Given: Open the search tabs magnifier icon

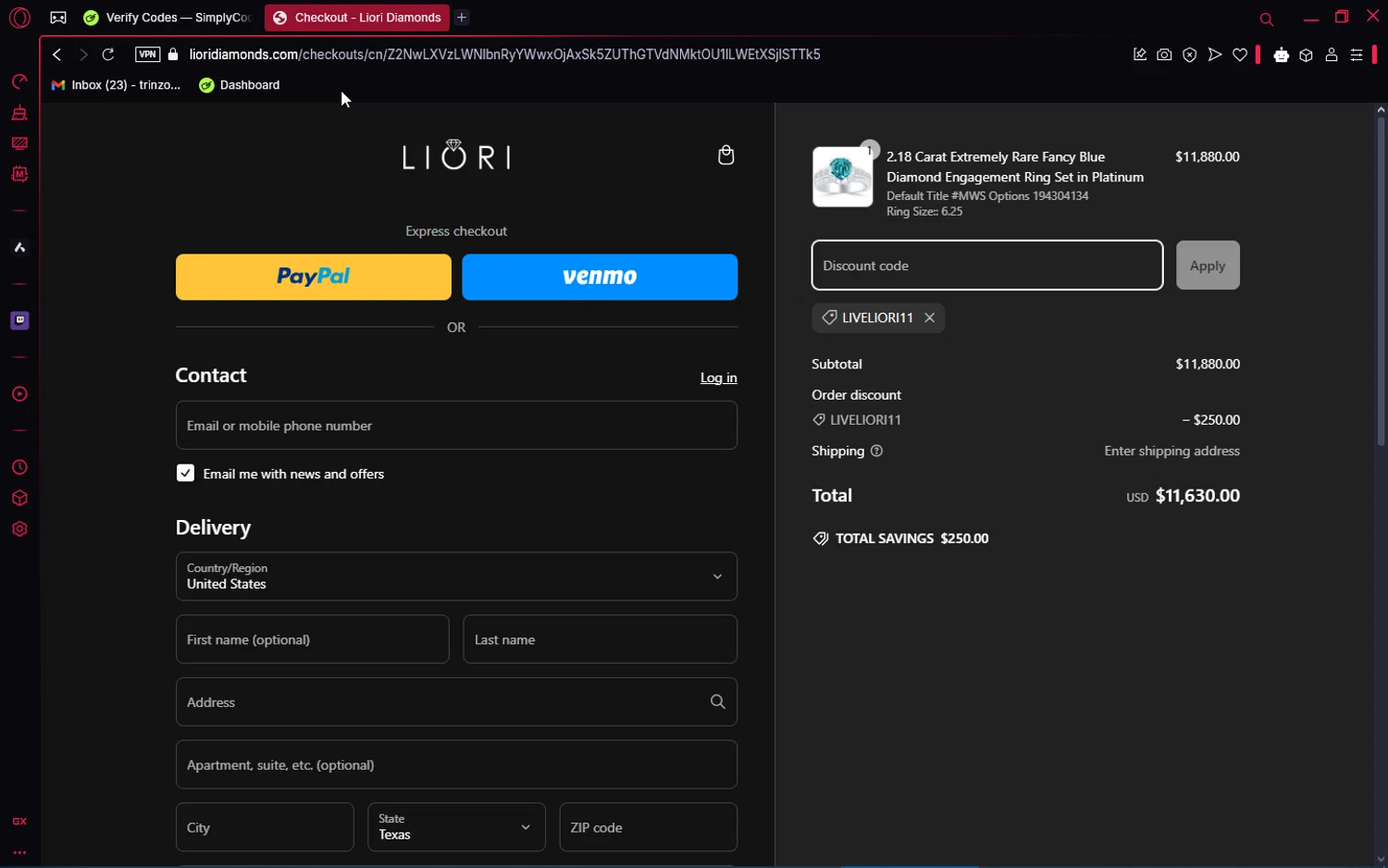Looking at the screenshot, I should click(1267, 19).
